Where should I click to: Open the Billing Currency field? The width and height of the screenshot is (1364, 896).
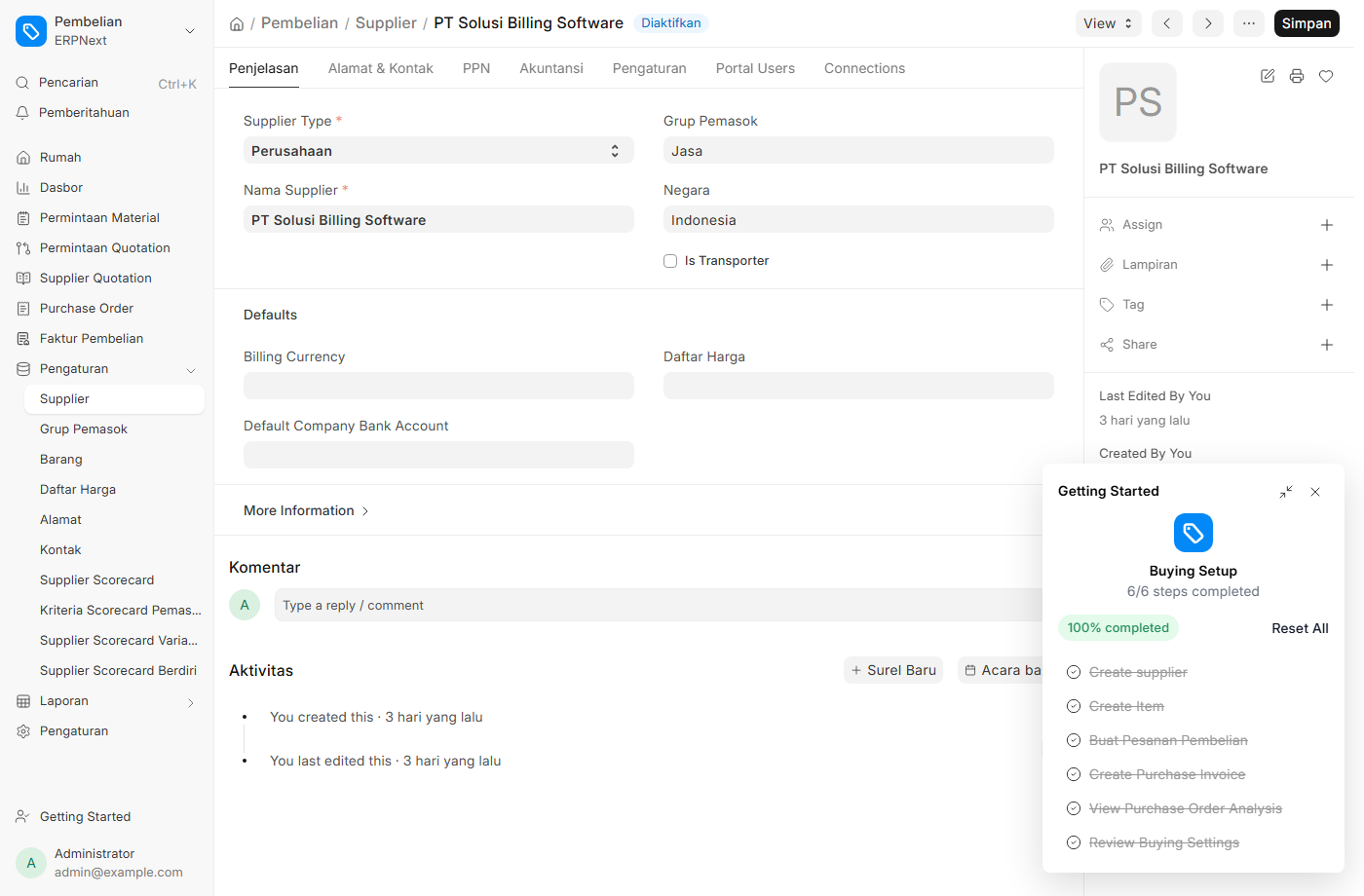(x=438, y=386)
